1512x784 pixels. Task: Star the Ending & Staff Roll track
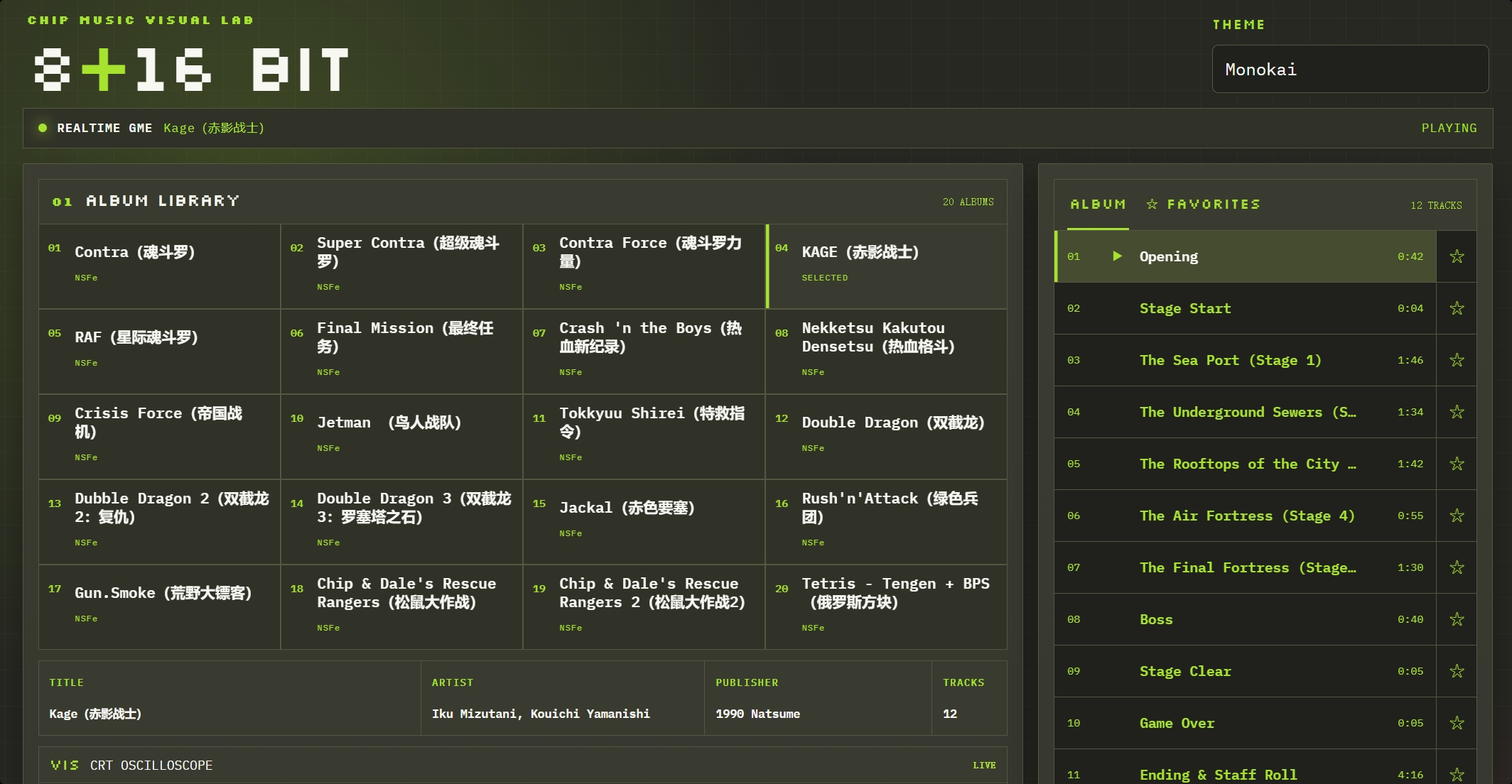1457,774
